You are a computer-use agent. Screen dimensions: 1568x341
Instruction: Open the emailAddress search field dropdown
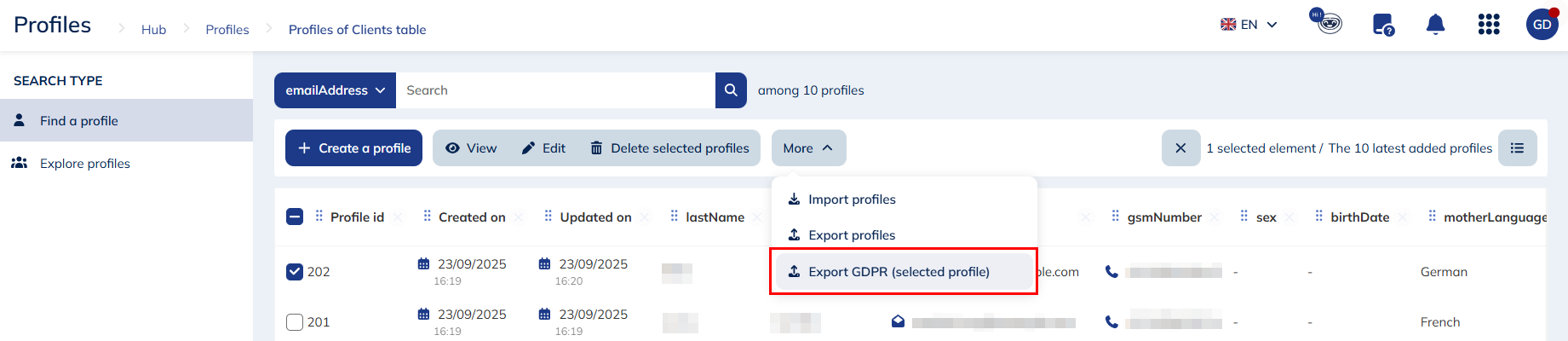point(335,90)
